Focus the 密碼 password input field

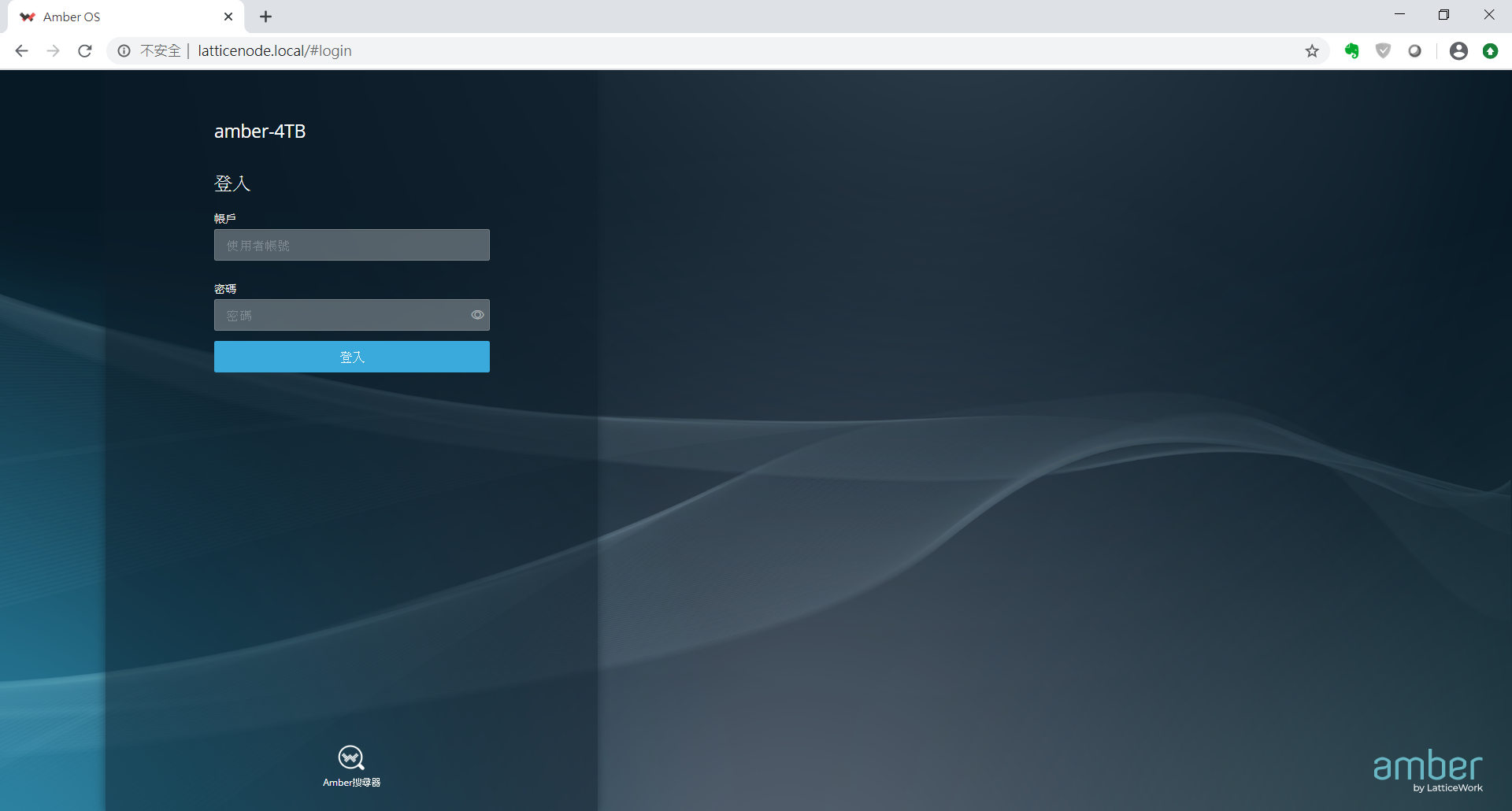point(352,315)
